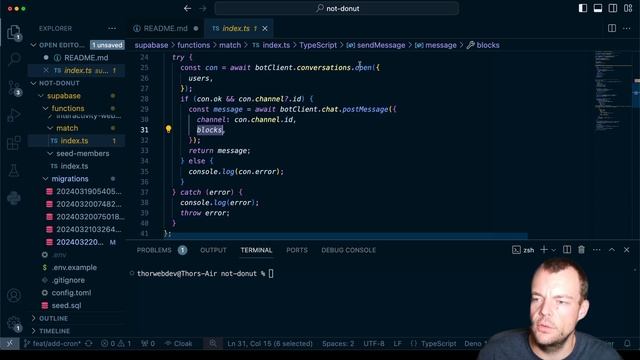The height and width of the screenshot is (360, 640).
Task: Open the Source Control view
Action: (x=14, y=88)
